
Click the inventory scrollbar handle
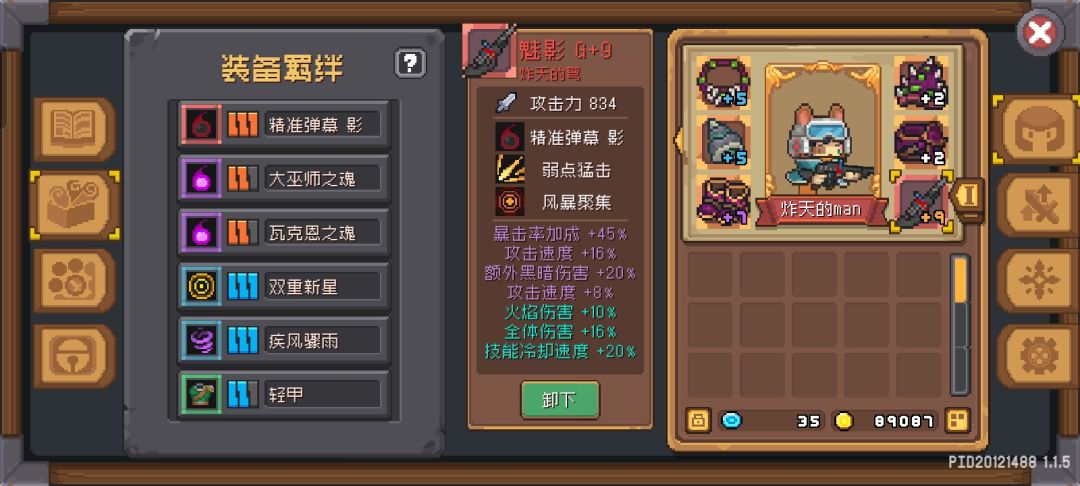960,279
